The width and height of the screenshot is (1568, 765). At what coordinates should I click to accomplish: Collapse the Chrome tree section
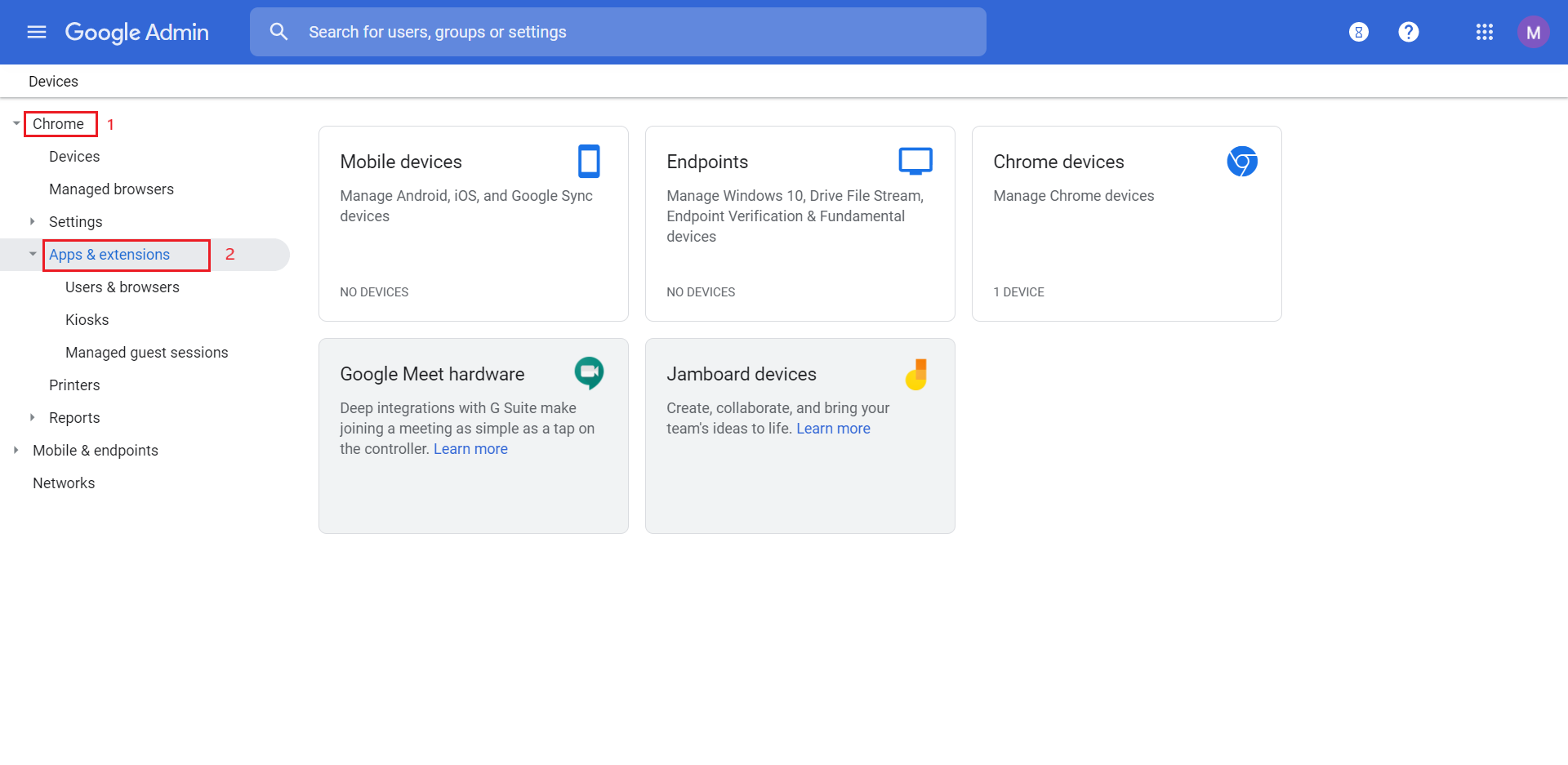coord(16,124)
